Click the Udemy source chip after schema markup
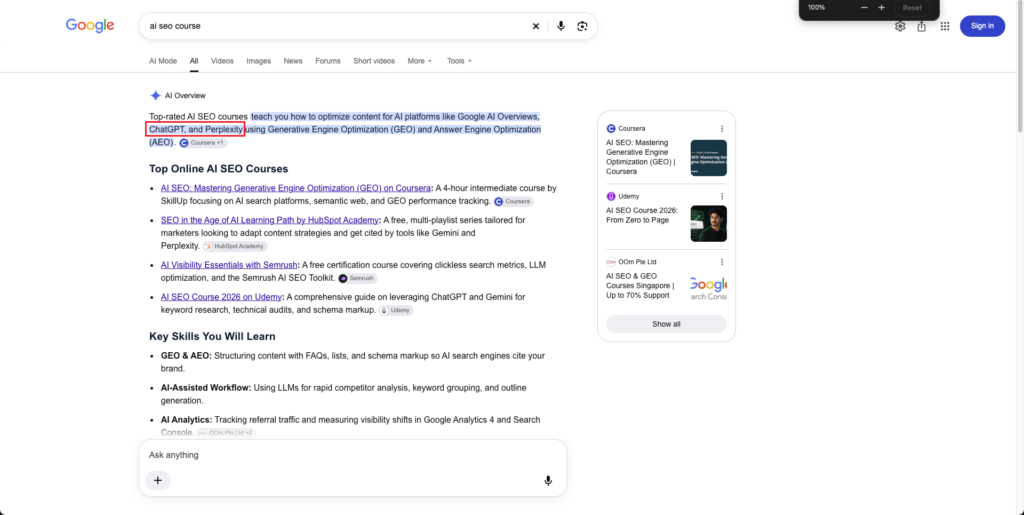Screen dimensions: 1024x515 pyautogui.click(x=396, y=310)
